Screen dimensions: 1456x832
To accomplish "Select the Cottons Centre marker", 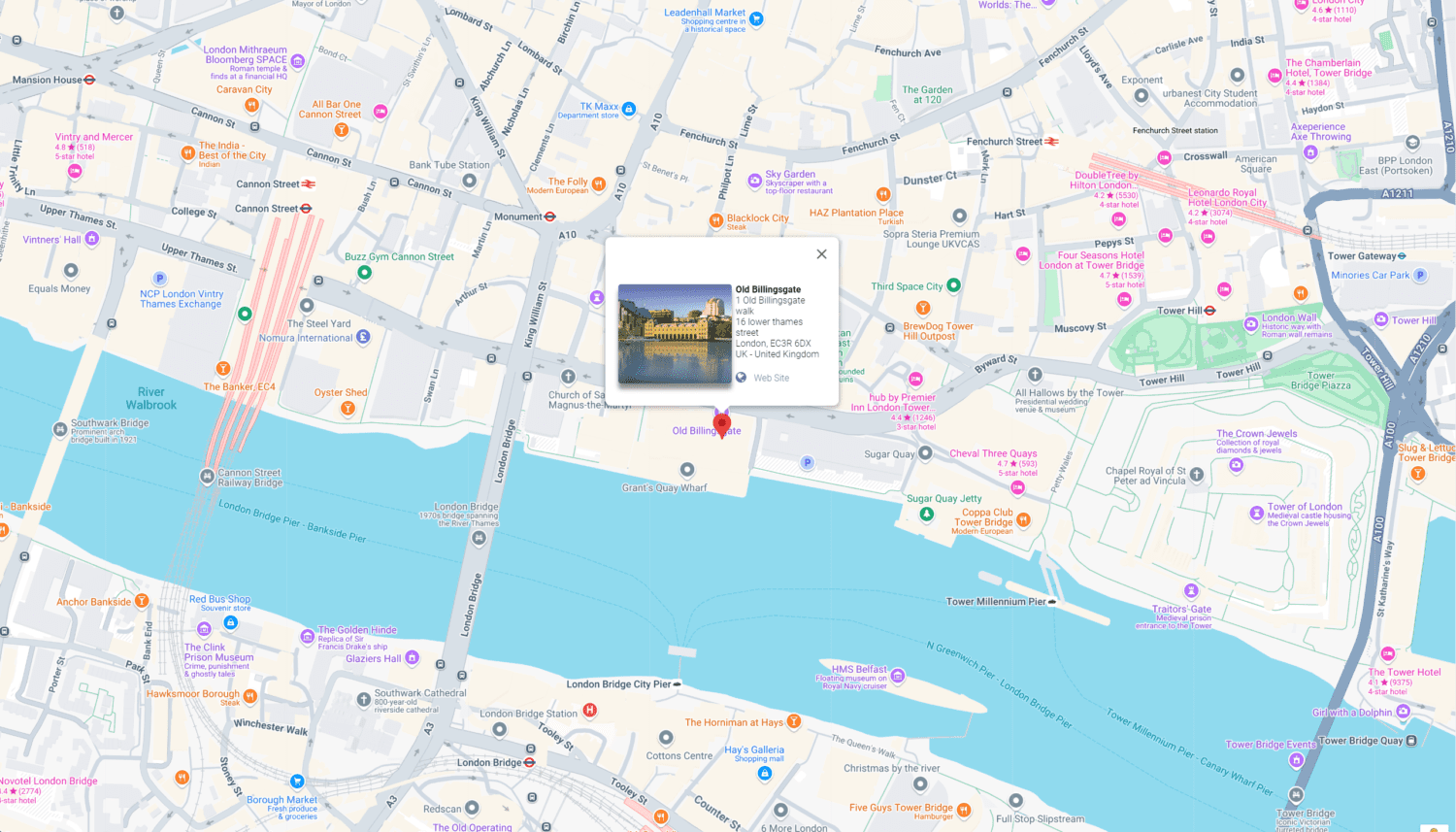I will (x=666, y=738).
